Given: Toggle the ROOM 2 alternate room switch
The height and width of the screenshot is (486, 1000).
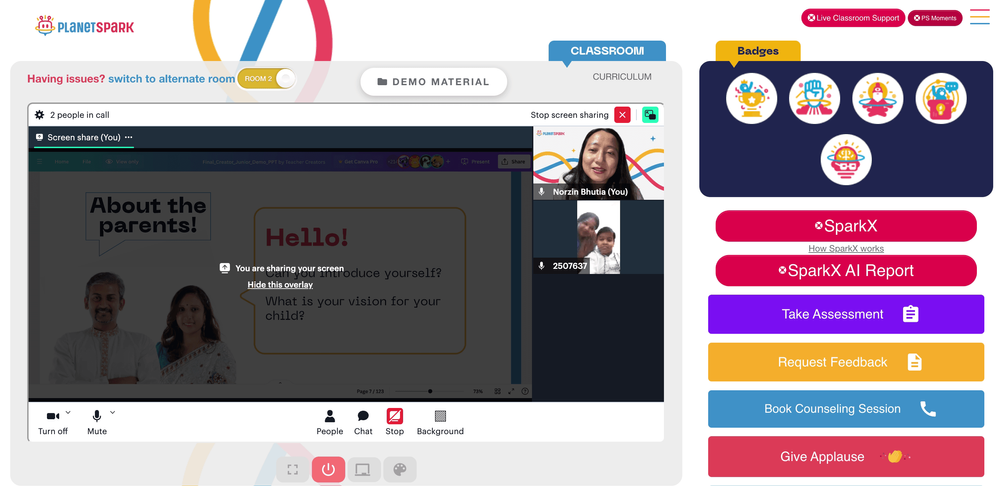Looking at the screenshot, I should [267, 79].
